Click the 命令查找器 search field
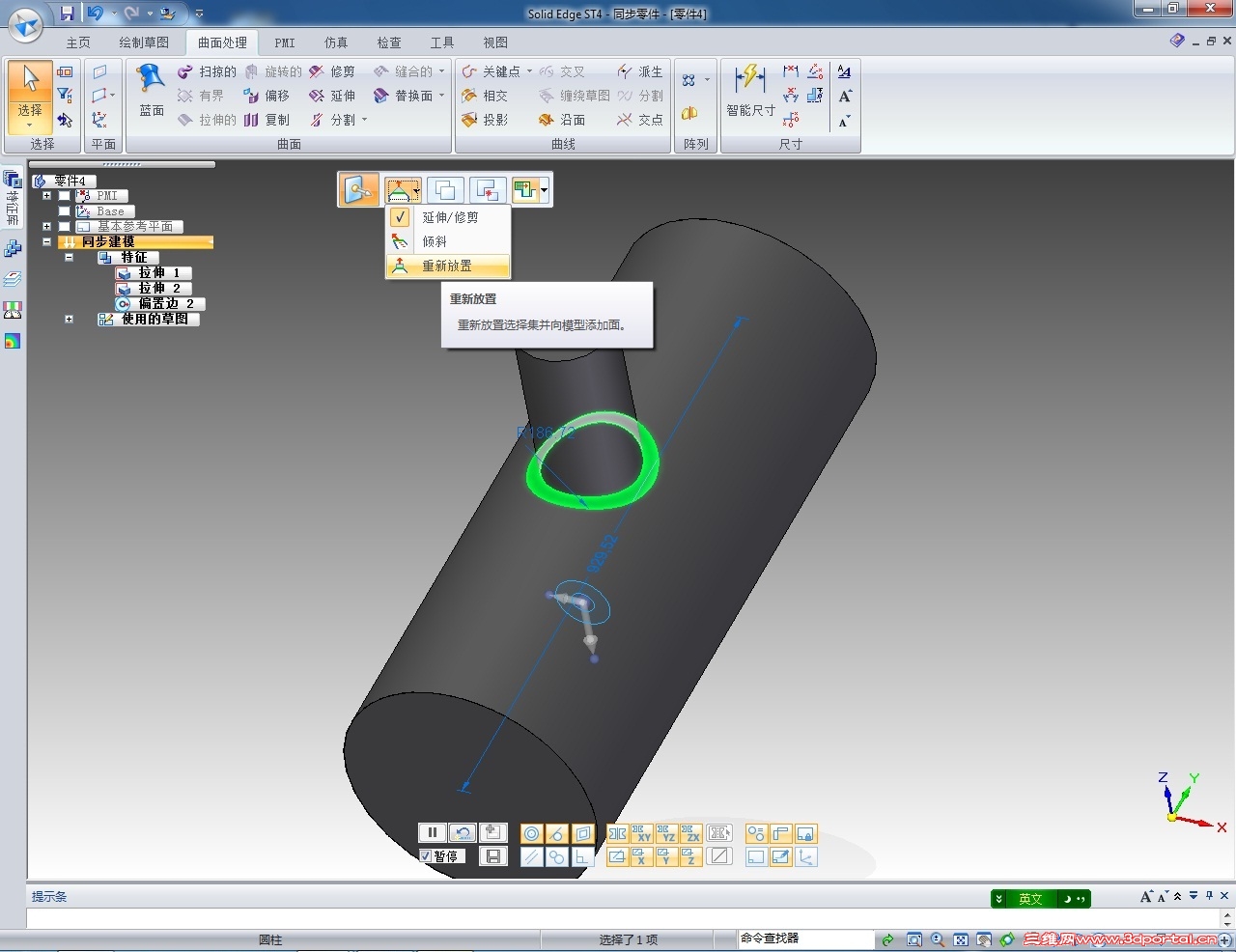 coord(805,938)
